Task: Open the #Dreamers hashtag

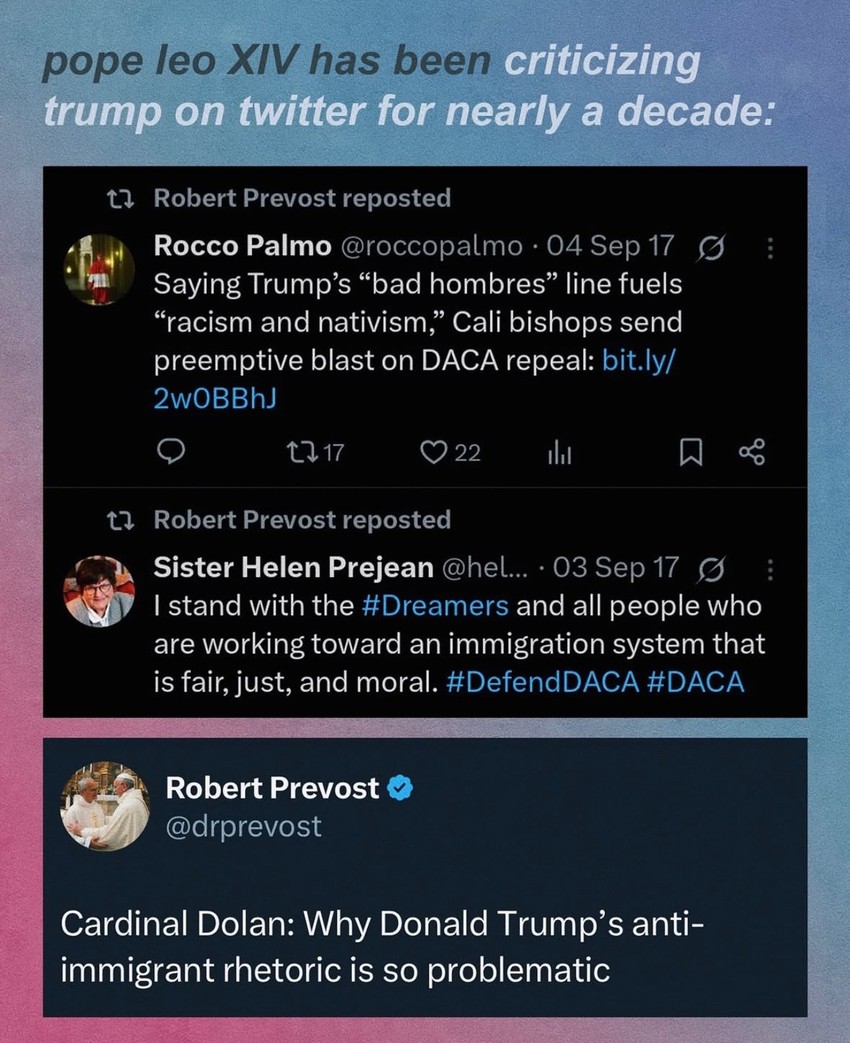Action: click(x=432, y=606)
